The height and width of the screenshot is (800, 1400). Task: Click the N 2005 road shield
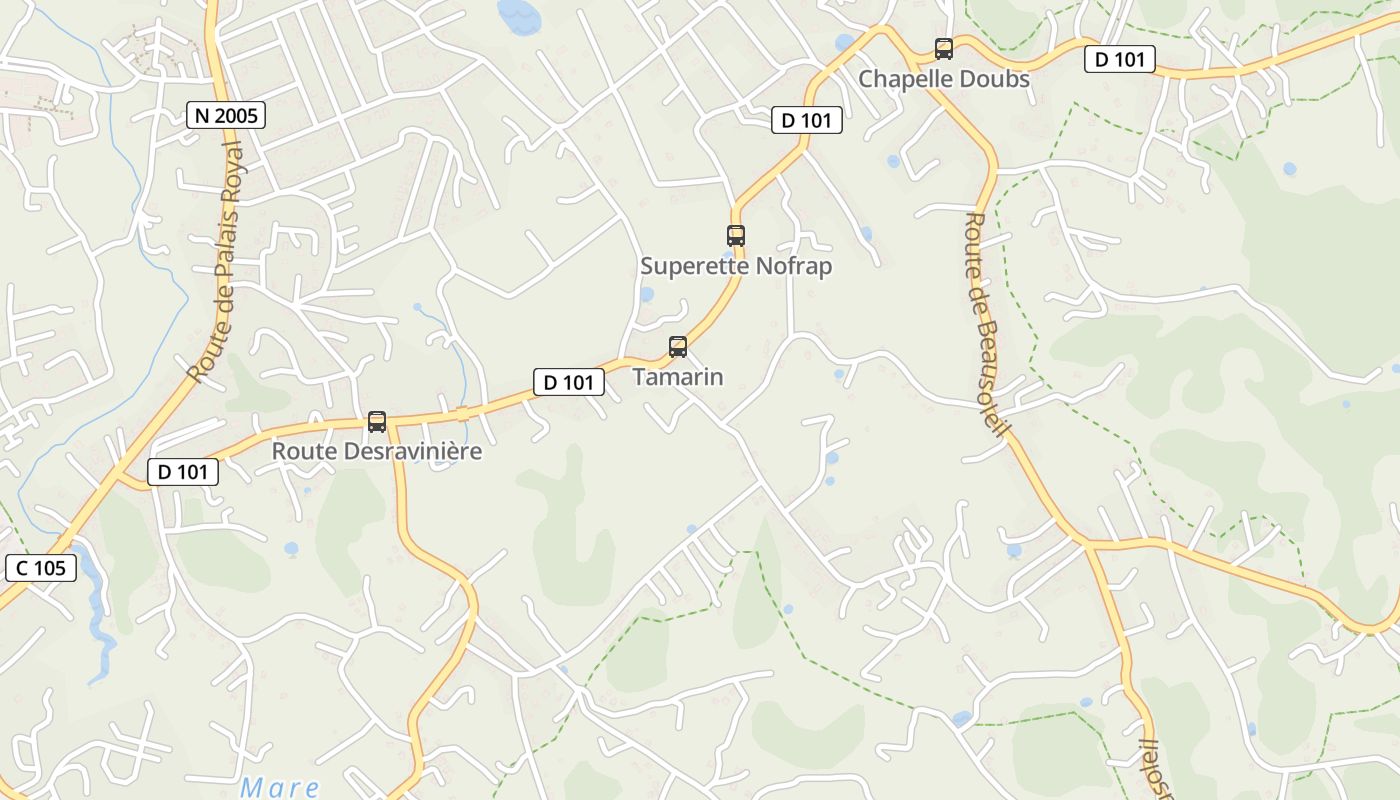tap(226, 116)
